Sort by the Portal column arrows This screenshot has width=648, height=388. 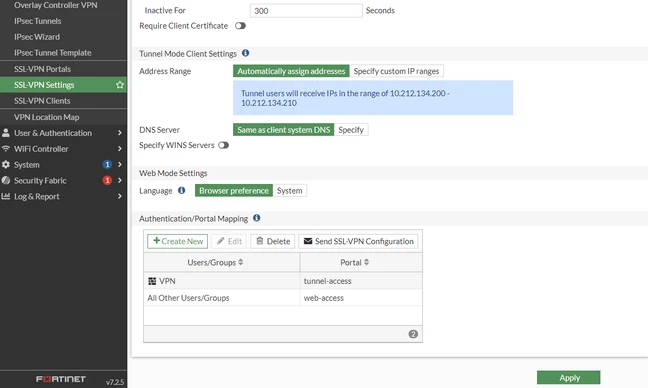[366, 262]
